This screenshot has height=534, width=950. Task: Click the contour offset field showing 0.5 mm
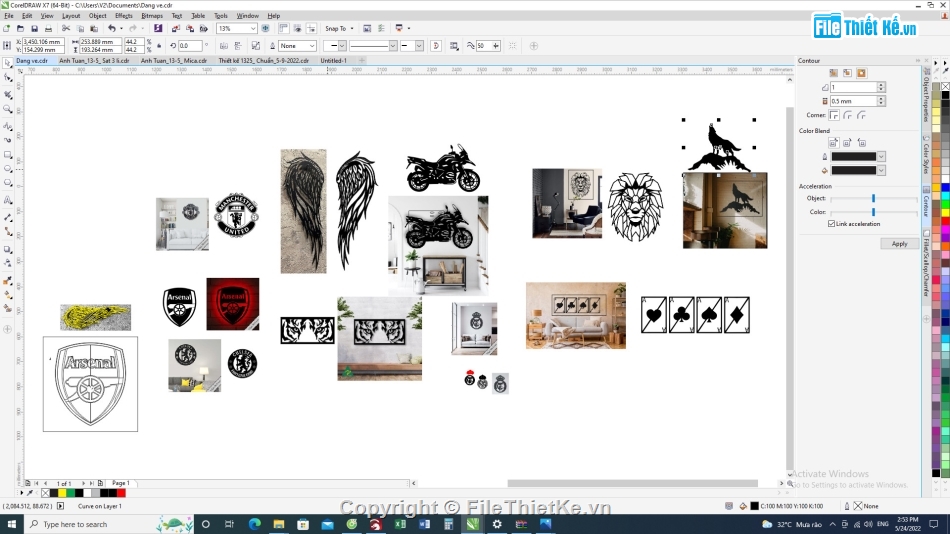(853, 101)
